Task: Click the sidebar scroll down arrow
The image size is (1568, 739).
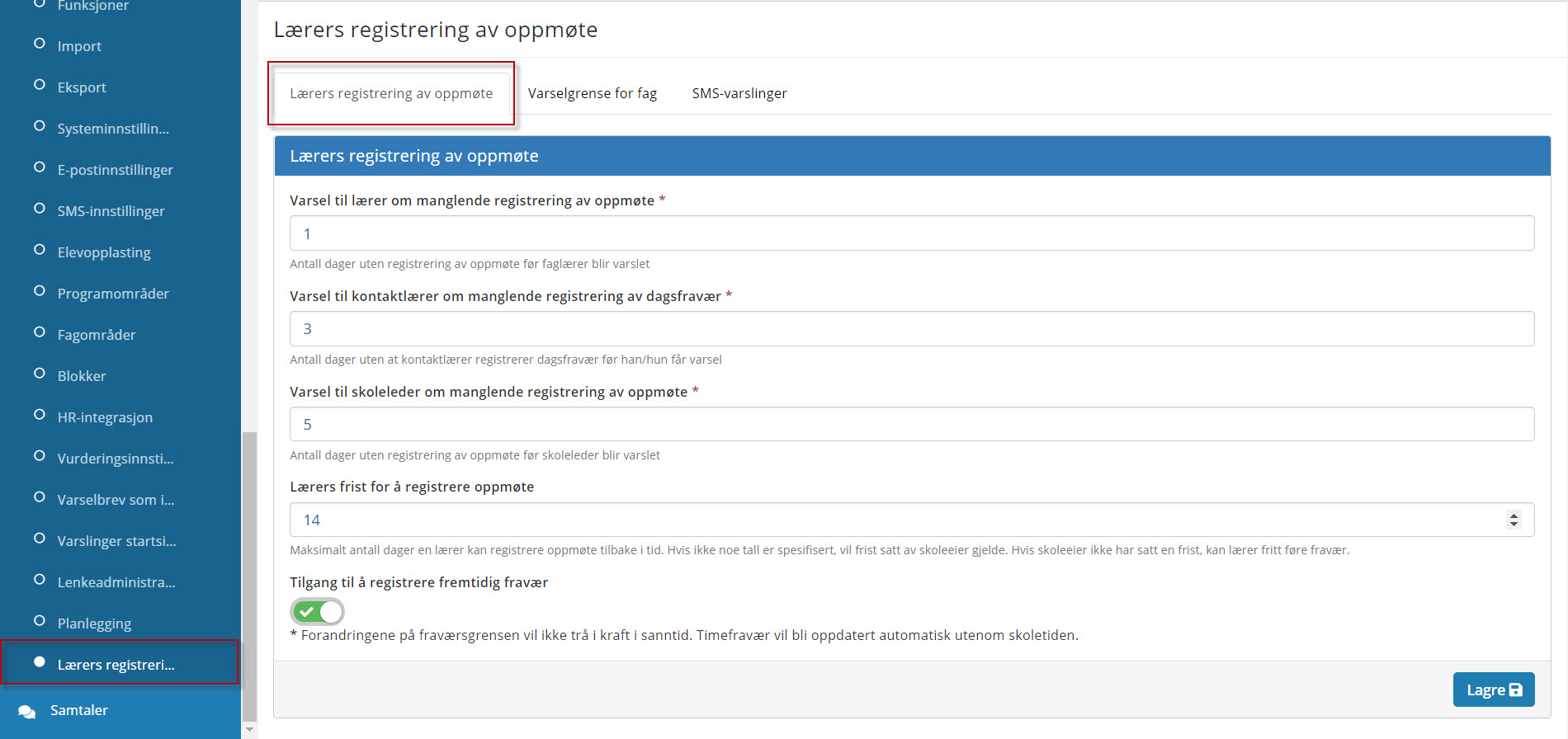Action: point(249,730)
